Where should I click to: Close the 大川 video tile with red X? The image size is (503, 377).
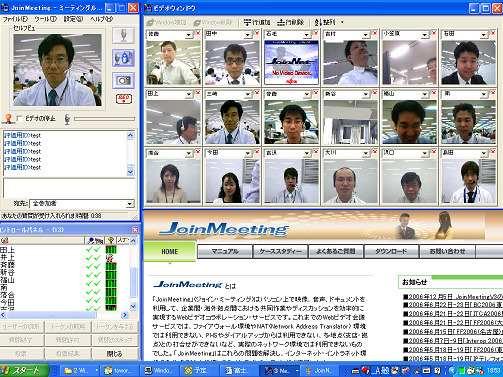pyautogui.click(x=375, y=151)
